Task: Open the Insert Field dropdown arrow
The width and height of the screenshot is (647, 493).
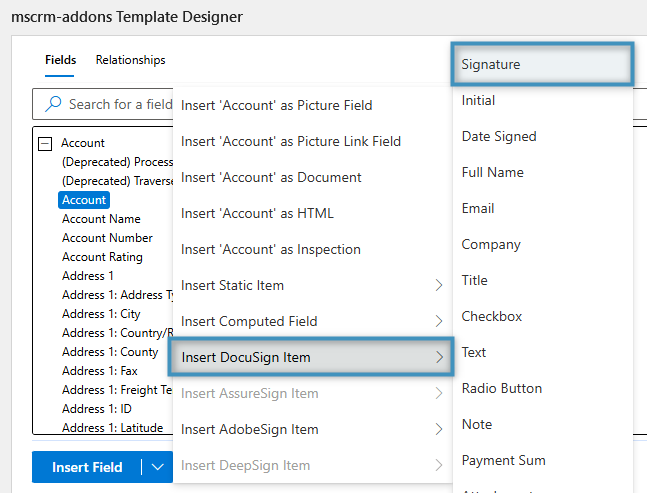Action: pyautogui.click(x=158, y=467)
